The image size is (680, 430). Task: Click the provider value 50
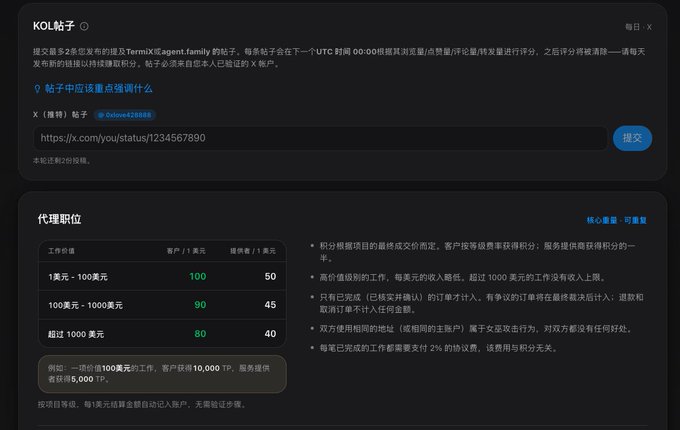270,277
